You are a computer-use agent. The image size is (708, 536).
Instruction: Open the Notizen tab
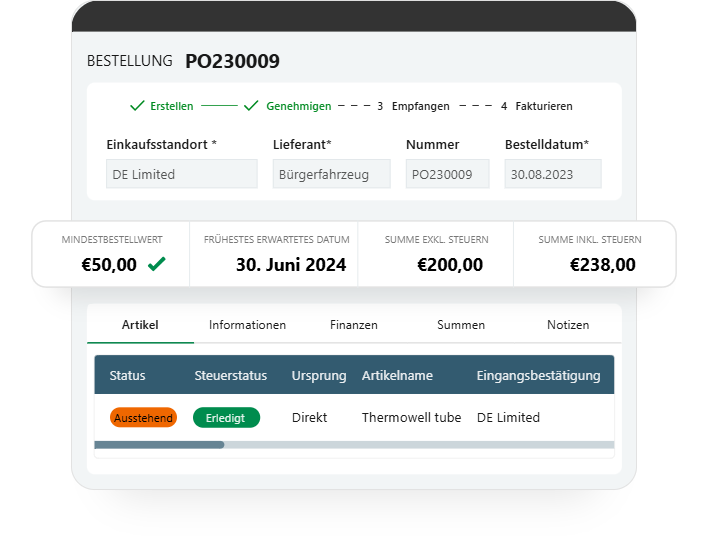click(568, 325)
